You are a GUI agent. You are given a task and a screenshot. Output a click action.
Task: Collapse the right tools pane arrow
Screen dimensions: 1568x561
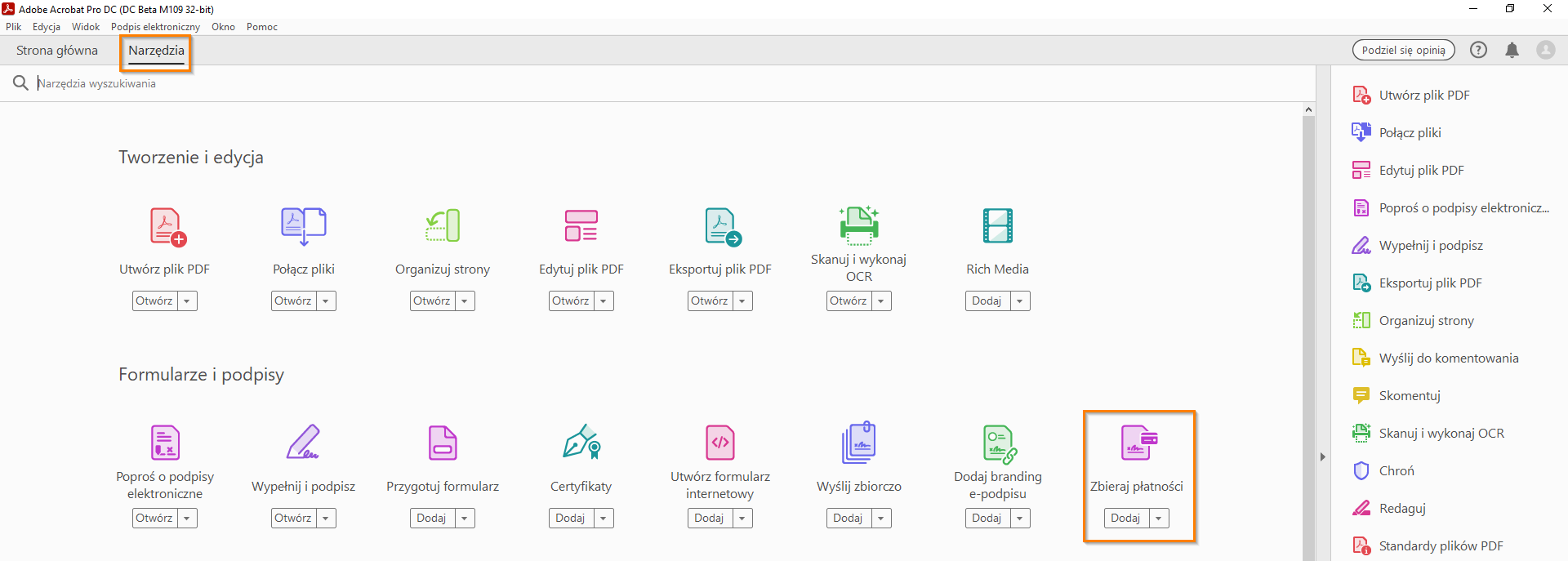point(1323,456)
